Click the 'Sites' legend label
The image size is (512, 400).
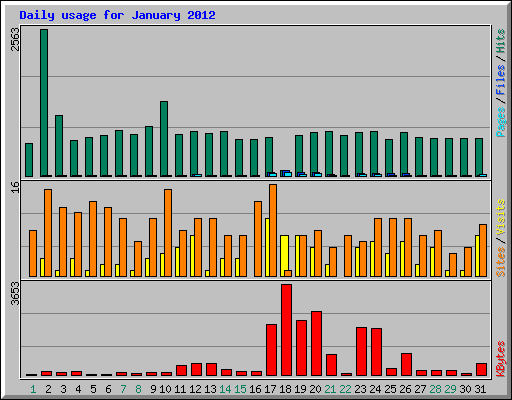(501, 262)
